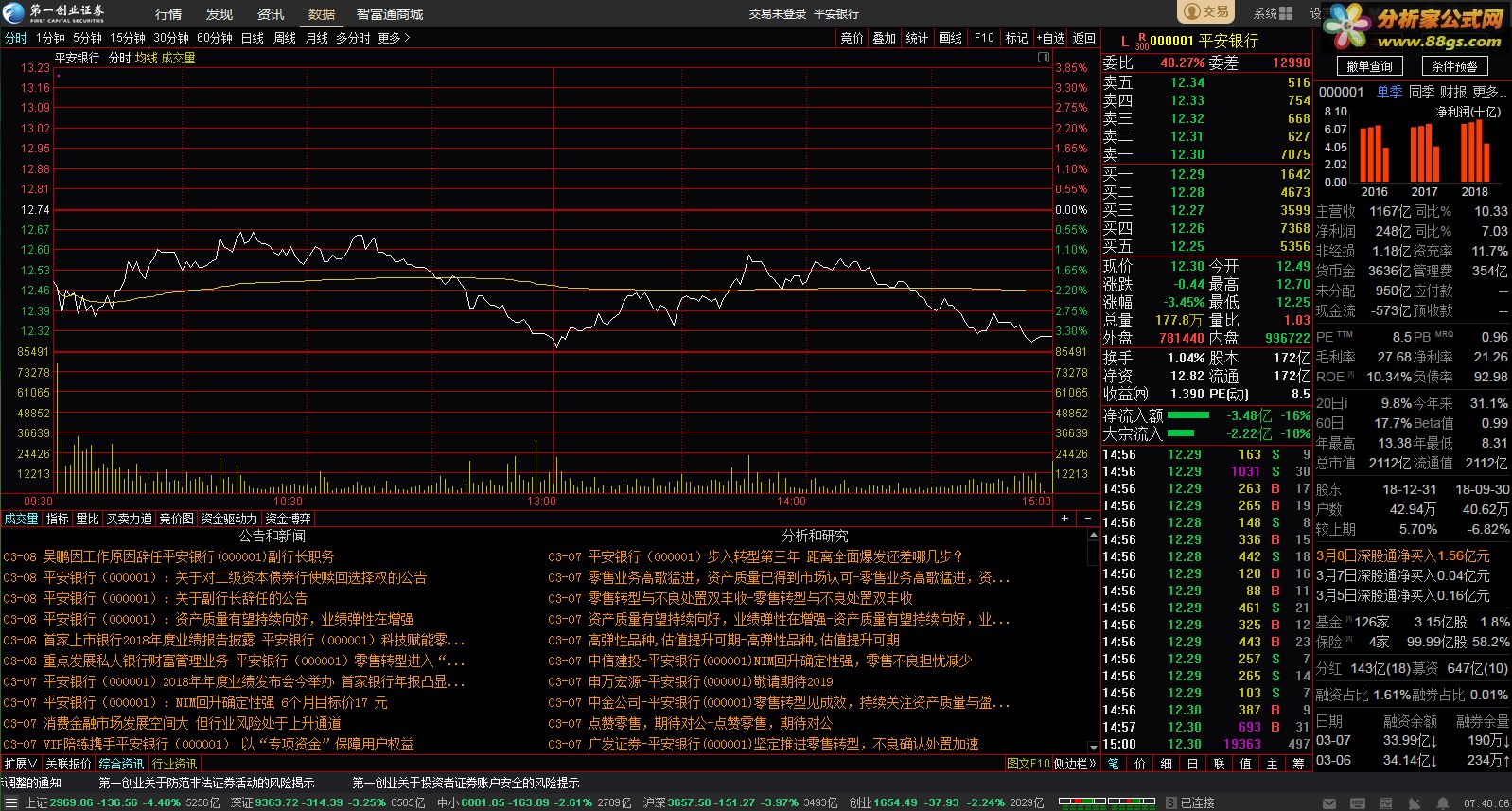The image size is (1512, 811).
Task: Click the 条件预警 button
Action: pos(1454,66)
